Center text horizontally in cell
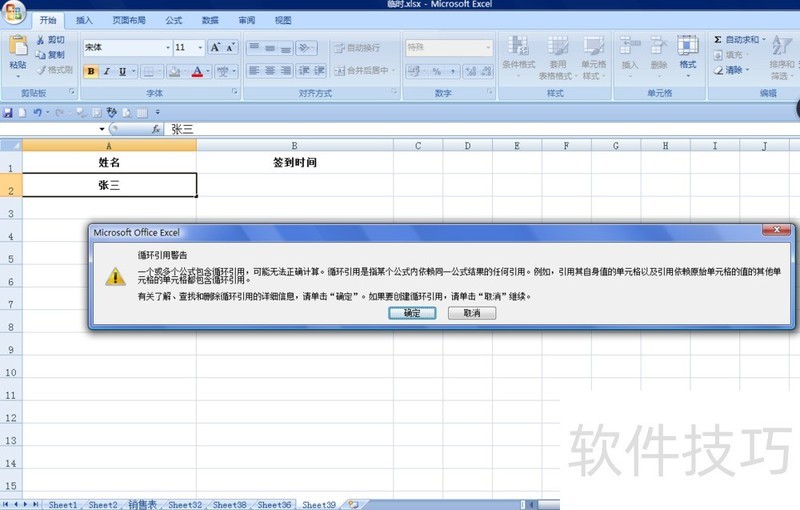800x510 pixels. [270, 70]
